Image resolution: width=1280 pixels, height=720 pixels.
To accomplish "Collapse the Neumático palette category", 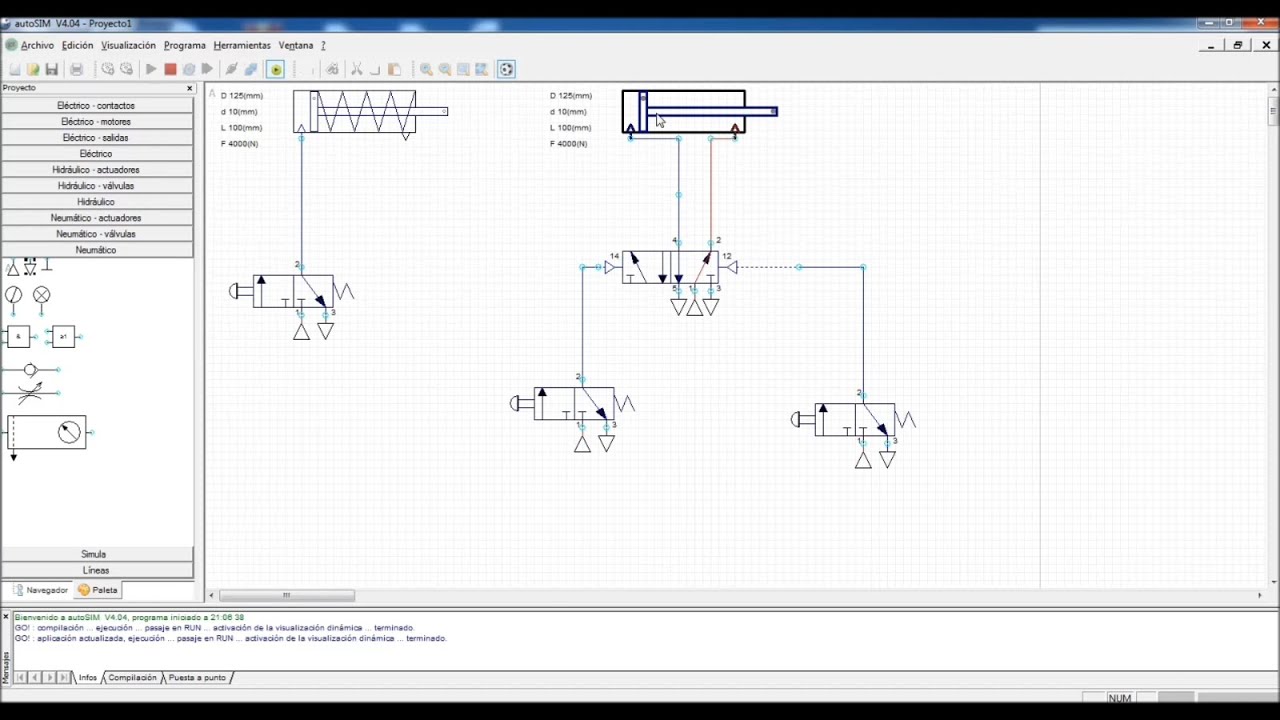I will pos(97,249).
